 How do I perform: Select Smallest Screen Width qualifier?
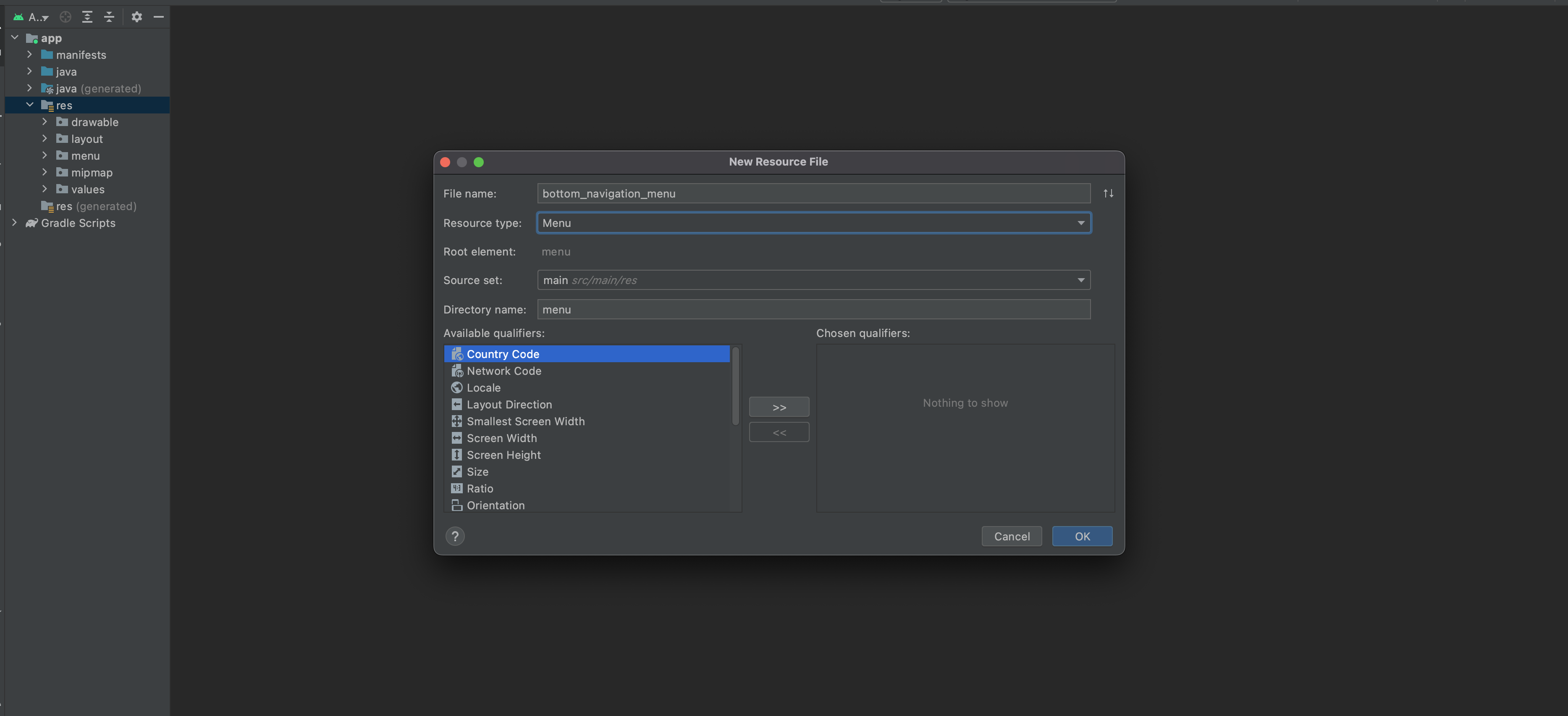point(524,421)
